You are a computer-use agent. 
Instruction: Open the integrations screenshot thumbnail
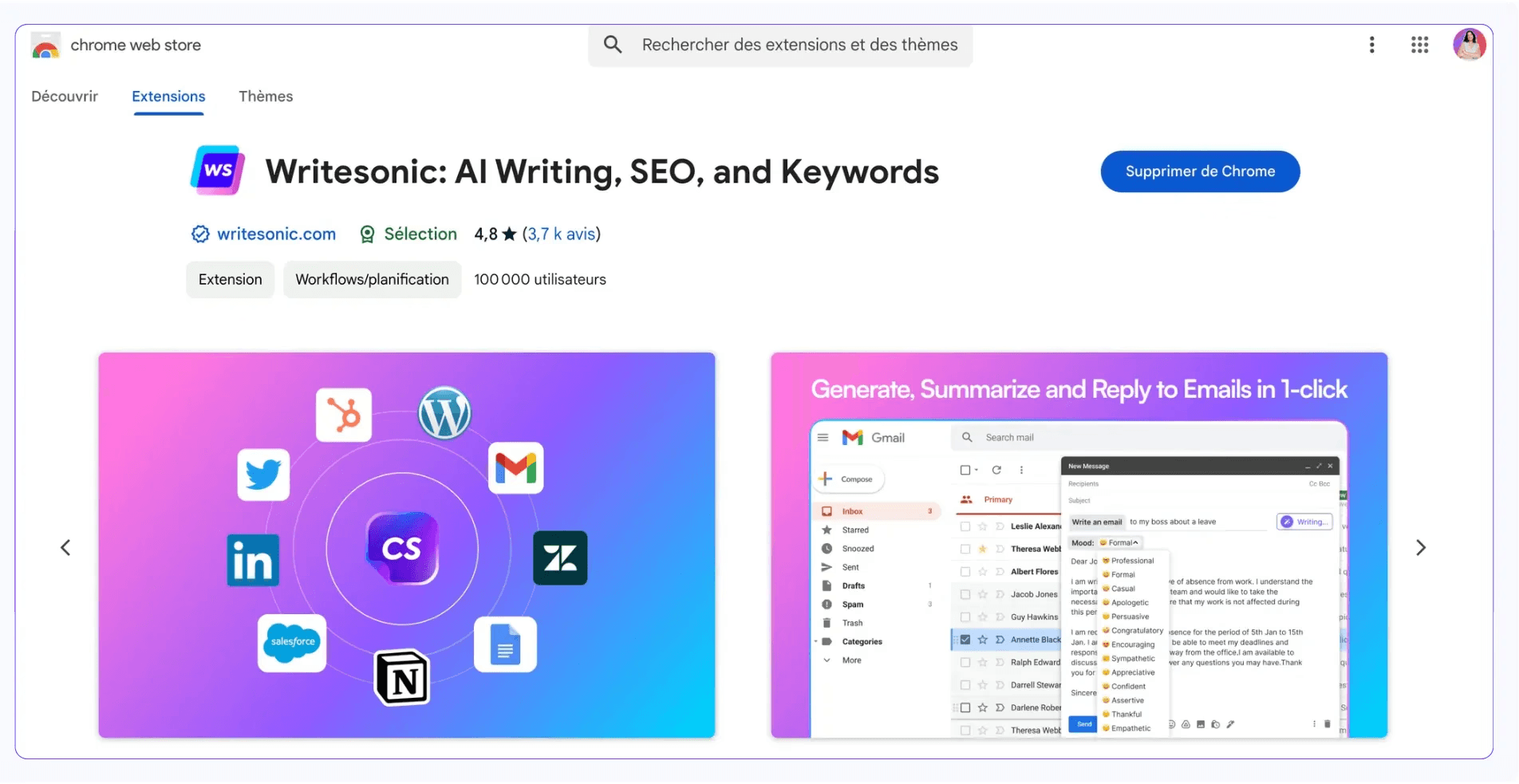point(407,546)
